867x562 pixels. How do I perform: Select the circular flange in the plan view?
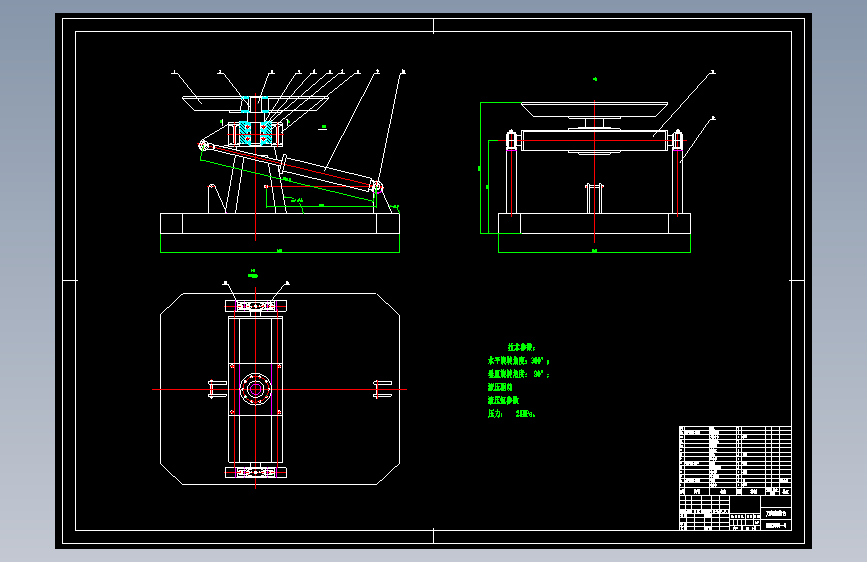pyautogui.click(x=255, y=389)
